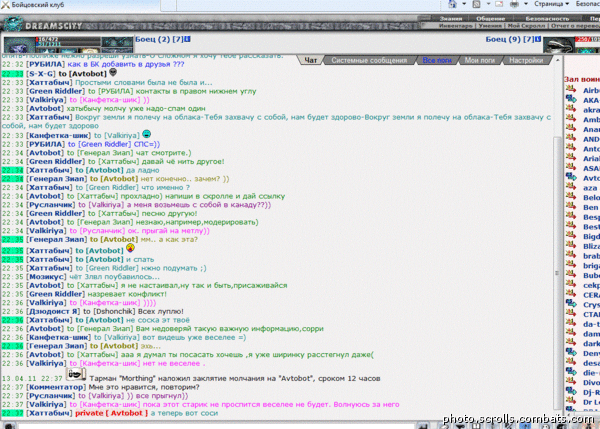The width and height of the screenshot is (600, 429).
Task: Open the Настройки tab
Action: tap(526, 60)
